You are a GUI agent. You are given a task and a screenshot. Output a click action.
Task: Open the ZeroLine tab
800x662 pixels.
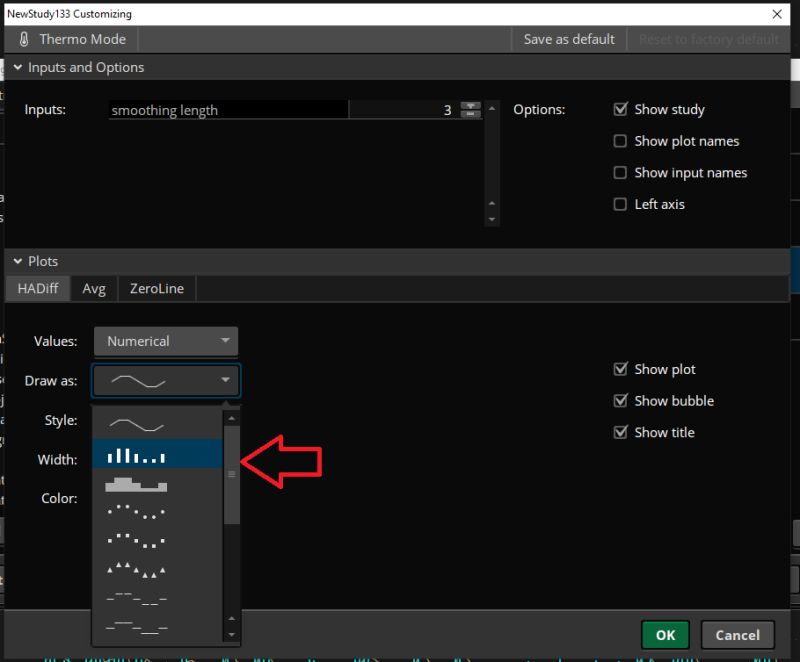(156, 288)
